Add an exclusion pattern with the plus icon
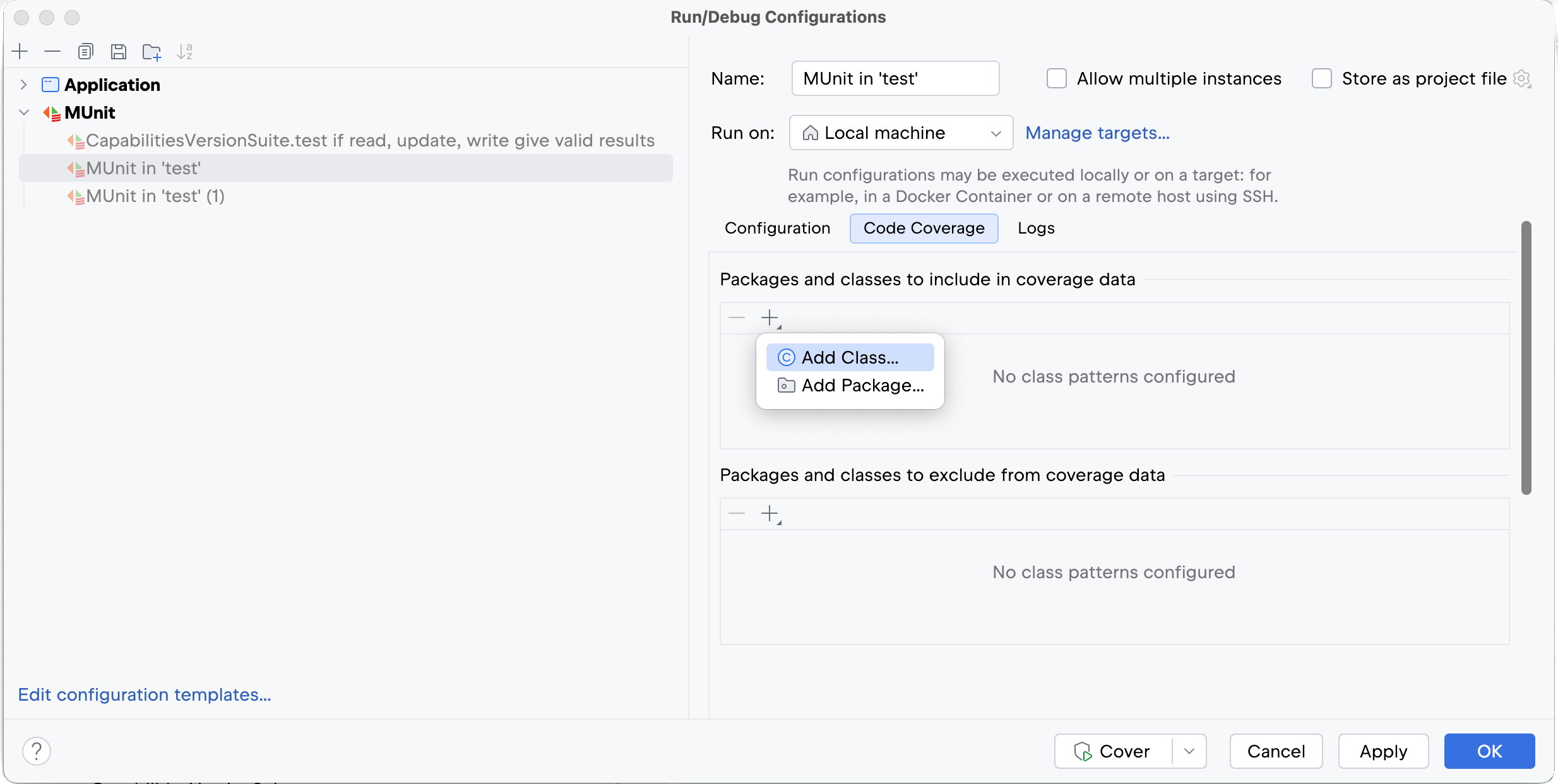The height and width of the screenshot is (784, 1558). (770, 513)
